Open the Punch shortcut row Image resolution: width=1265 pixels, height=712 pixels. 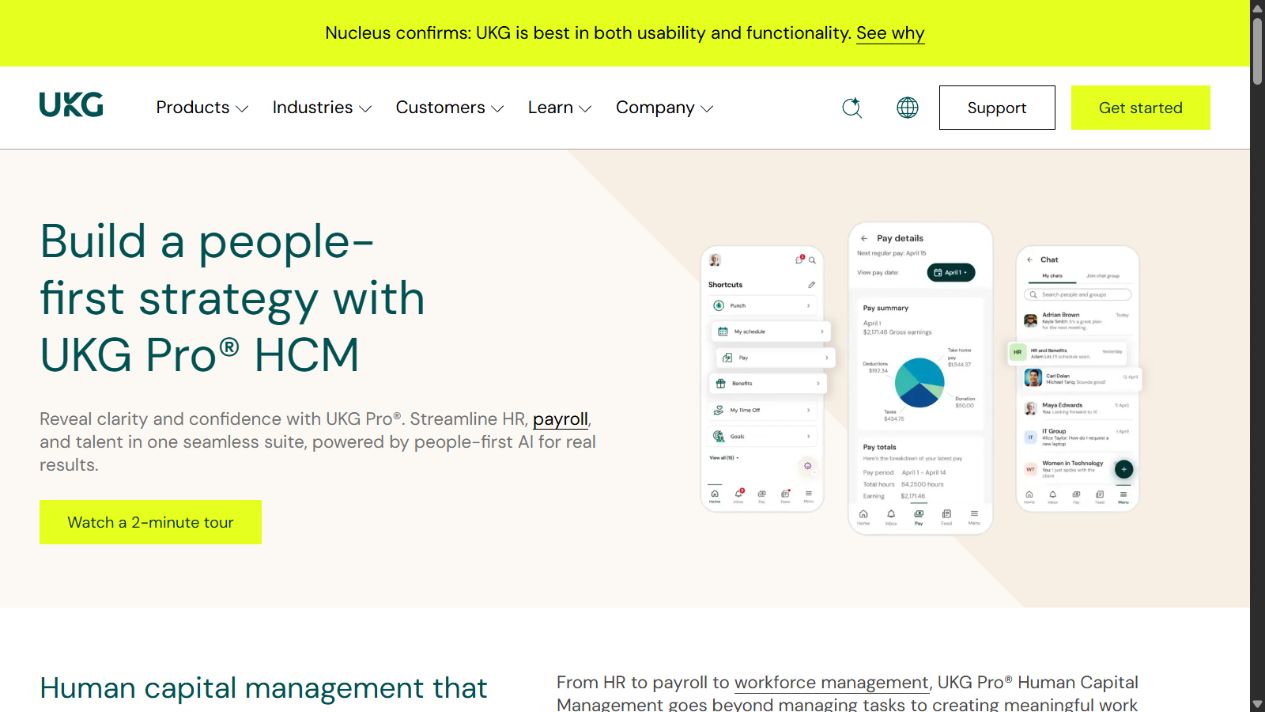point(763,305)
